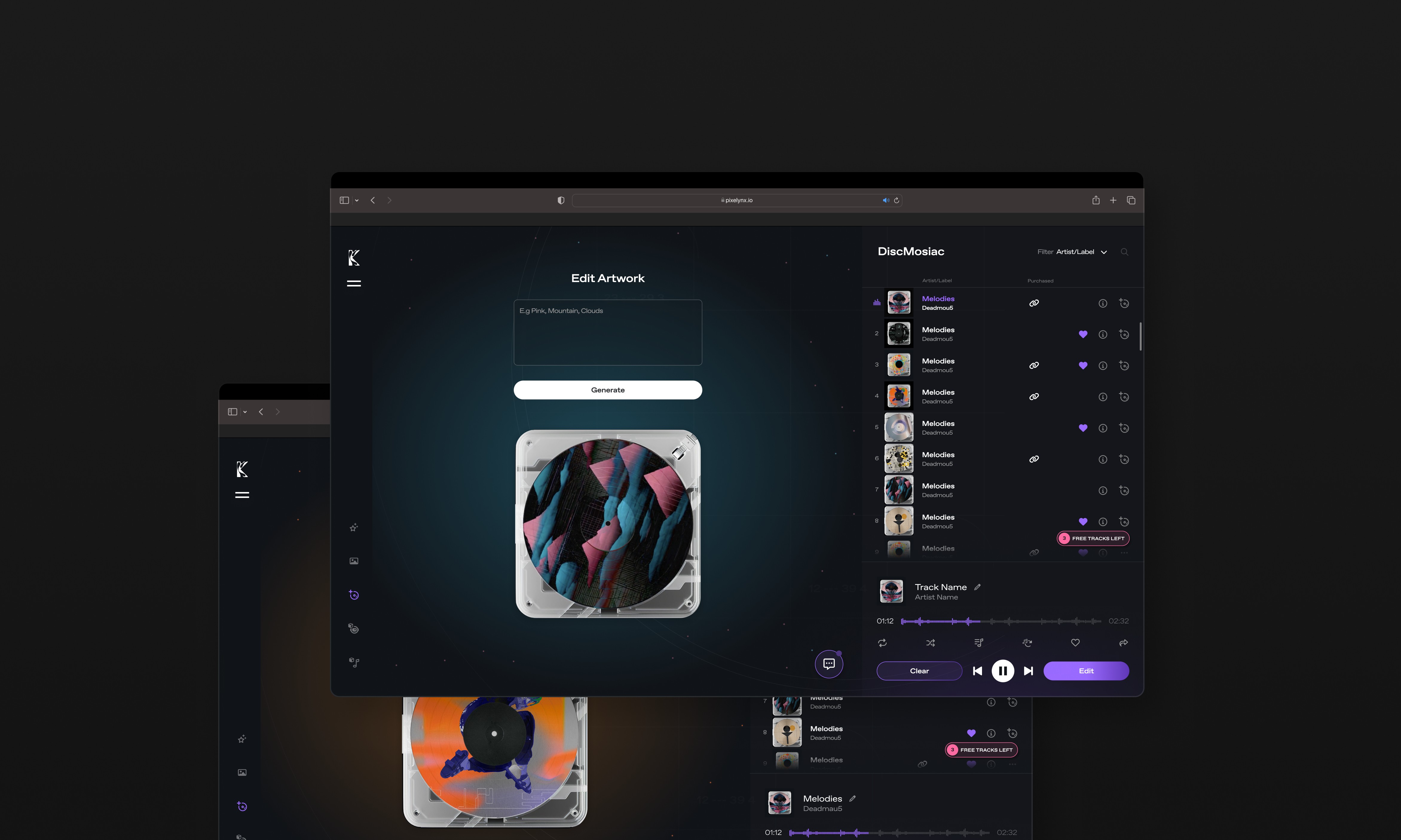Go back in the front browser window
Image resolution: width=1401 pixels, height=840 pixels.
[x=373, y=200]
